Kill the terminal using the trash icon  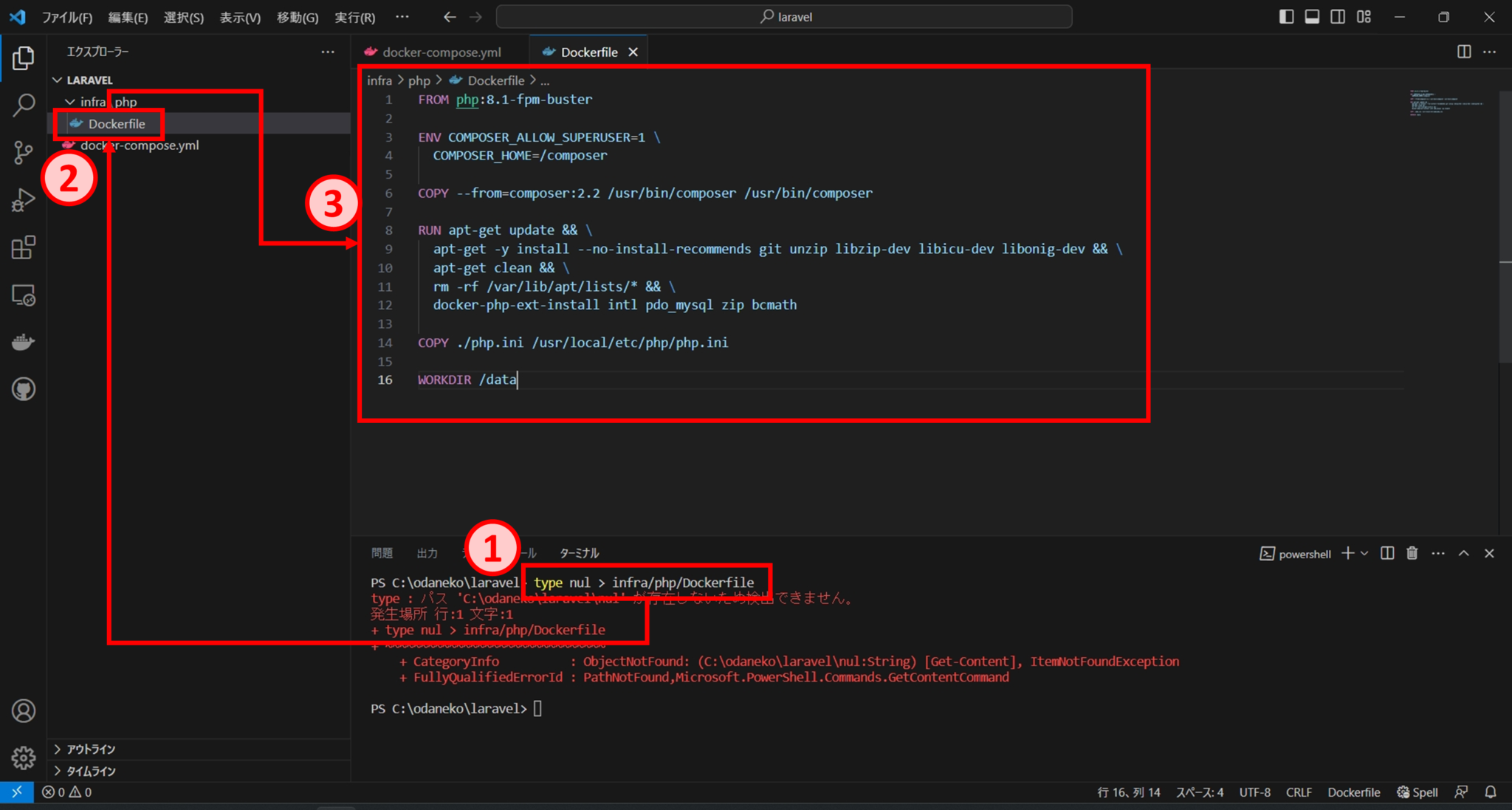click(x=1412, y=553)
